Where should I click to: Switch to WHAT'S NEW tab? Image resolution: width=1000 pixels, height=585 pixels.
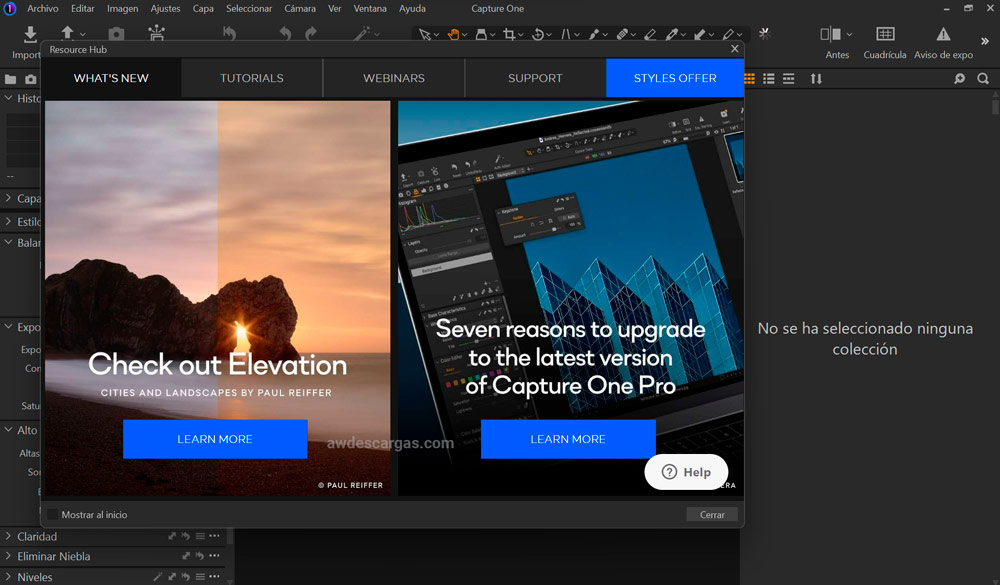[111, 78]
